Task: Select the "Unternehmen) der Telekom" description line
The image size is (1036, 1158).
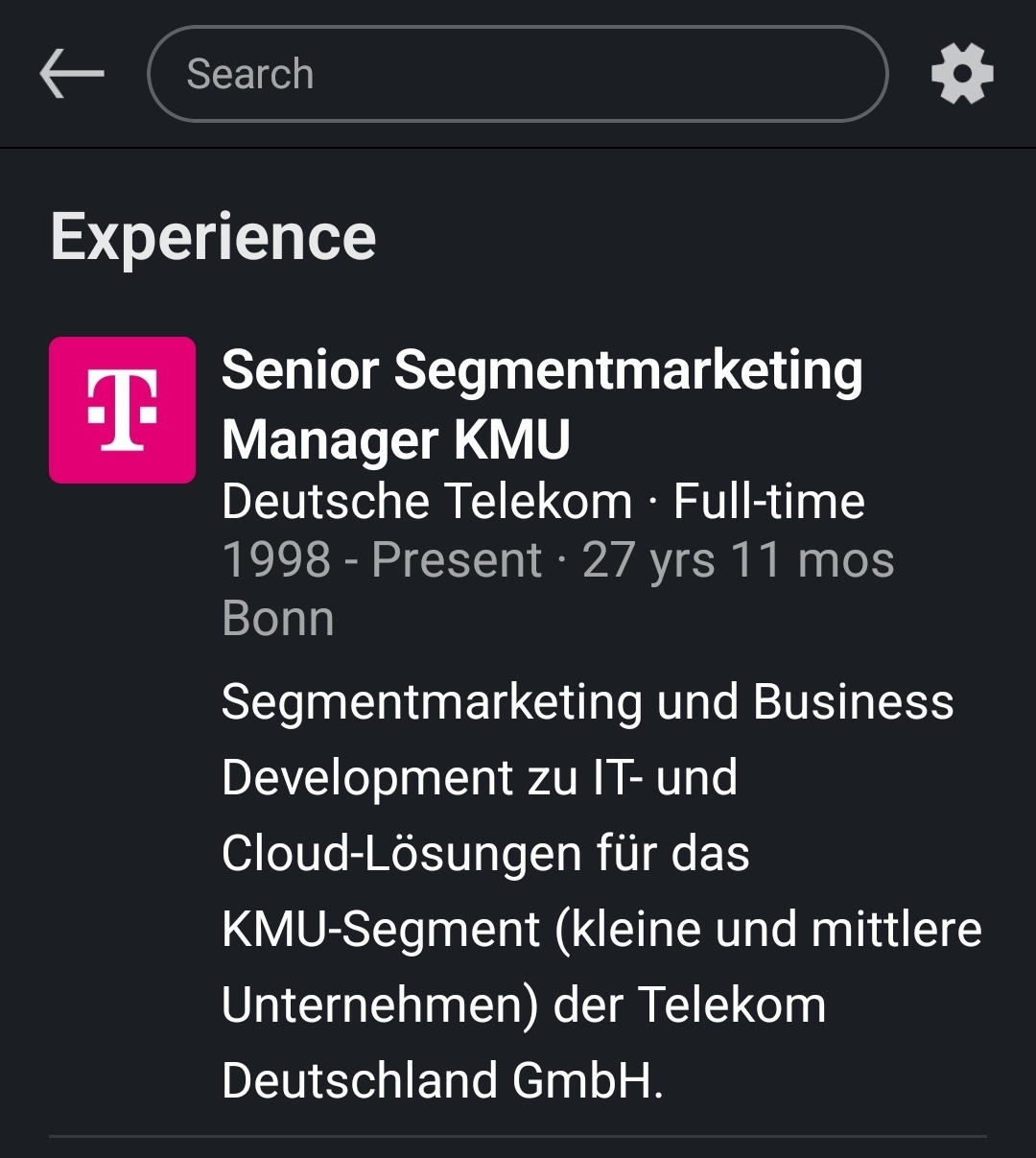Action: (524, 1005)
